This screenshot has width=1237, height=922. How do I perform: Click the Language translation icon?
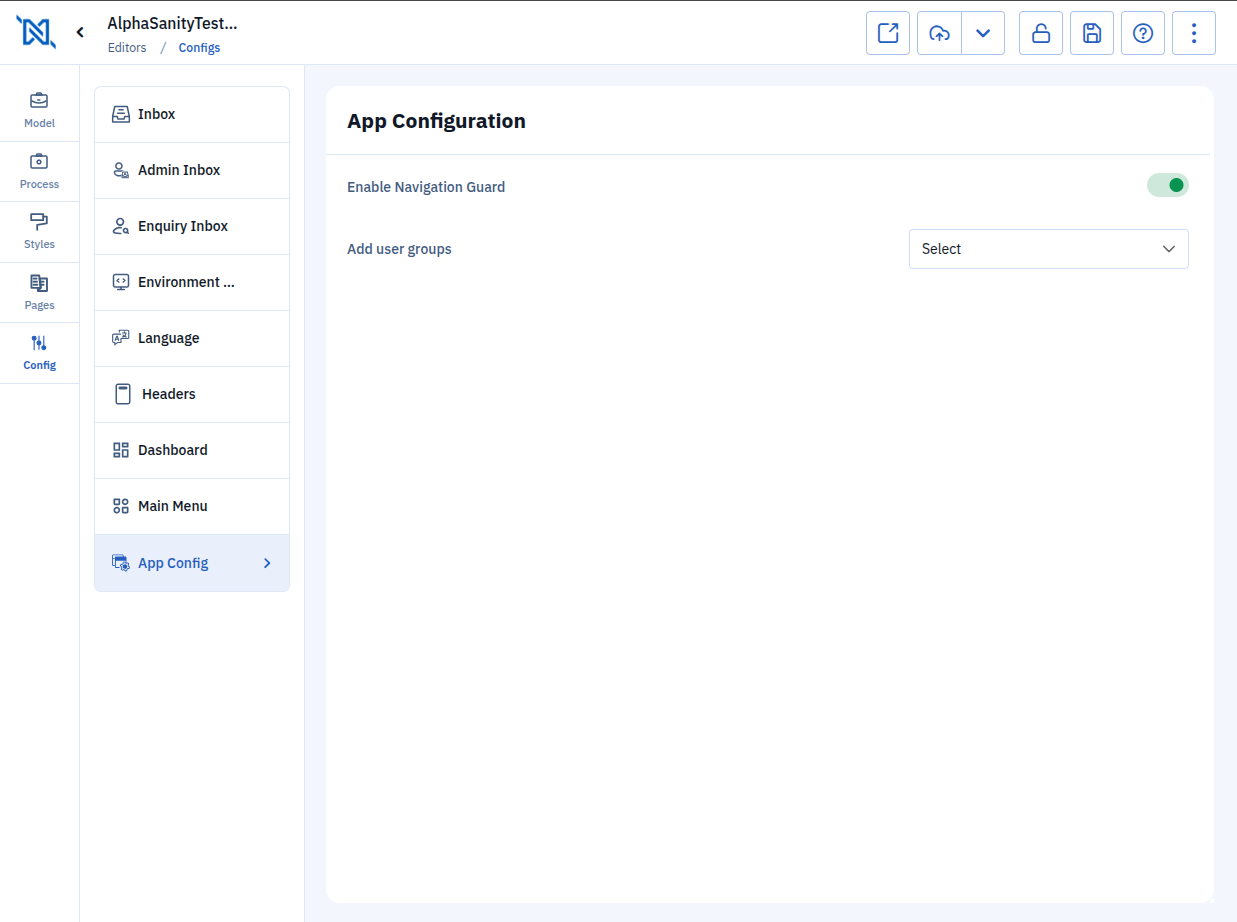tap(120, 338)
